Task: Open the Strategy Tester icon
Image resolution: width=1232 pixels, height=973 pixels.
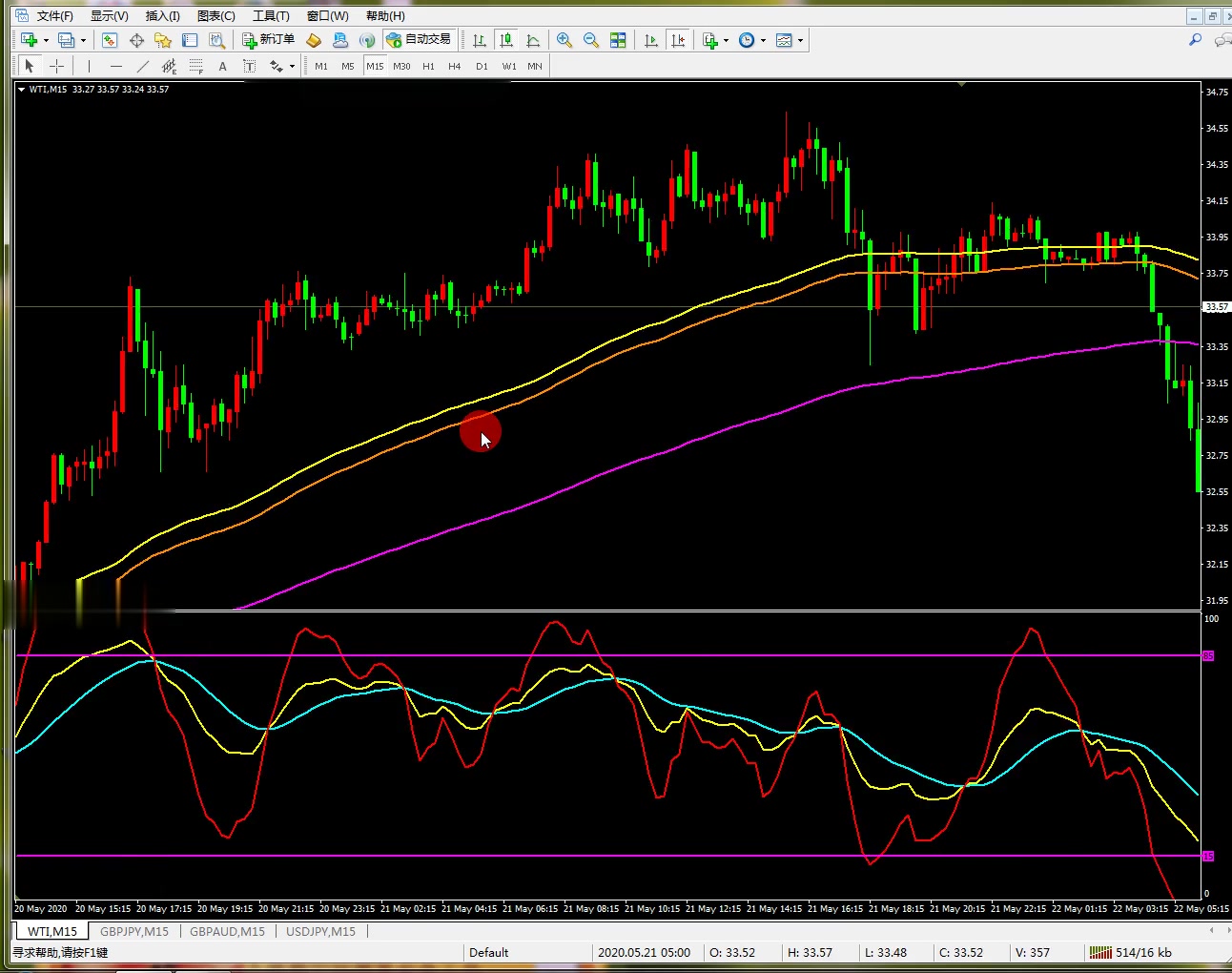Action: pyautogui.click(x=216, y=40)
